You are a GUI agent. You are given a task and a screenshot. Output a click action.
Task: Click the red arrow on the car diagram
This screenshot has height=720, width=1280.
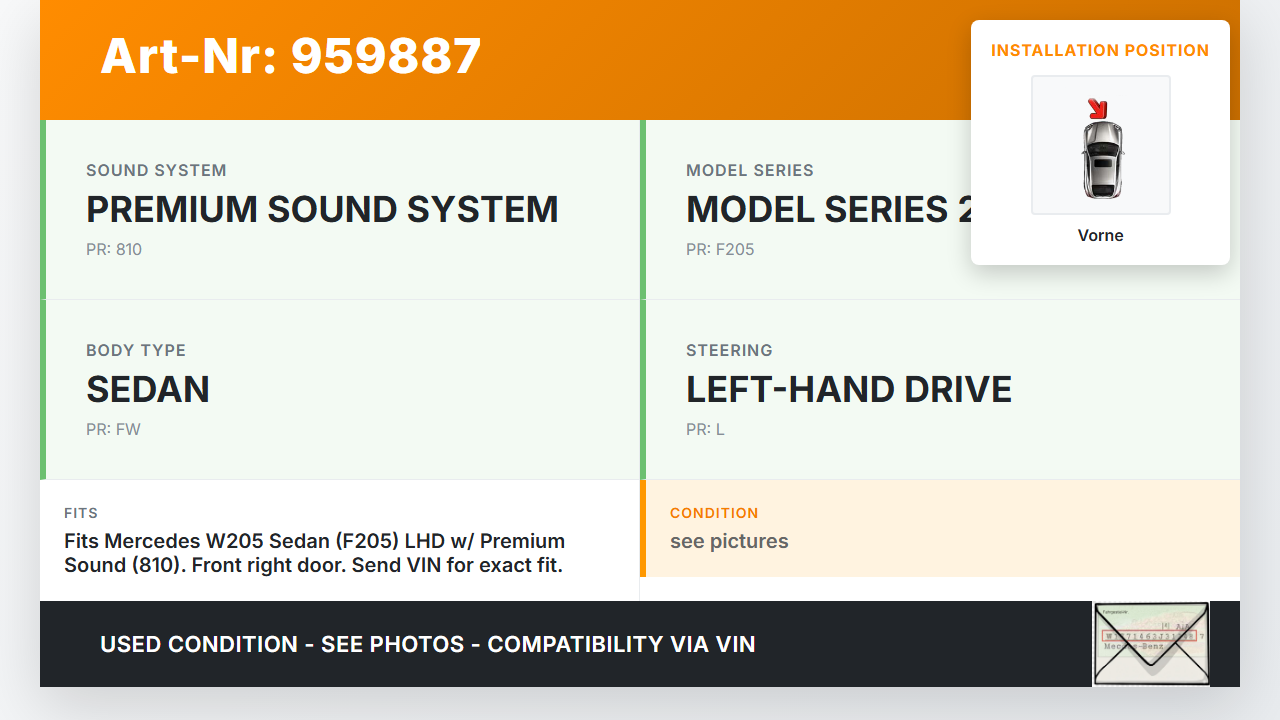point(1098,108)
